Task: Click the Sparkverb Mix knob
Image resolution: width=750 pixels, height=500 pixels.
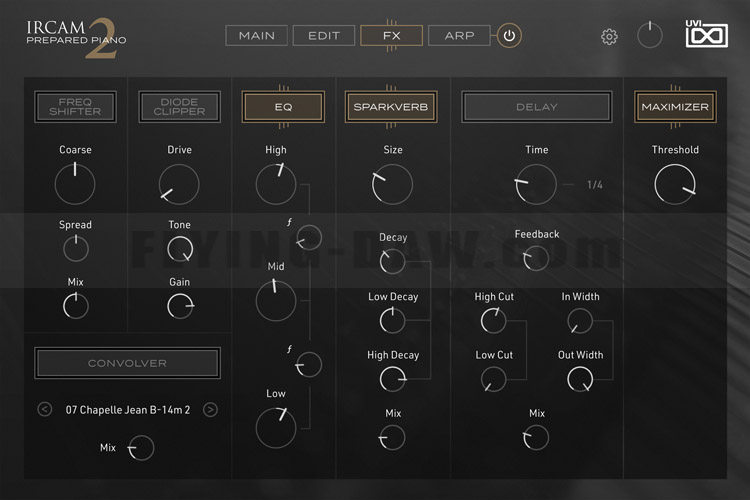Action: point(392,437)
